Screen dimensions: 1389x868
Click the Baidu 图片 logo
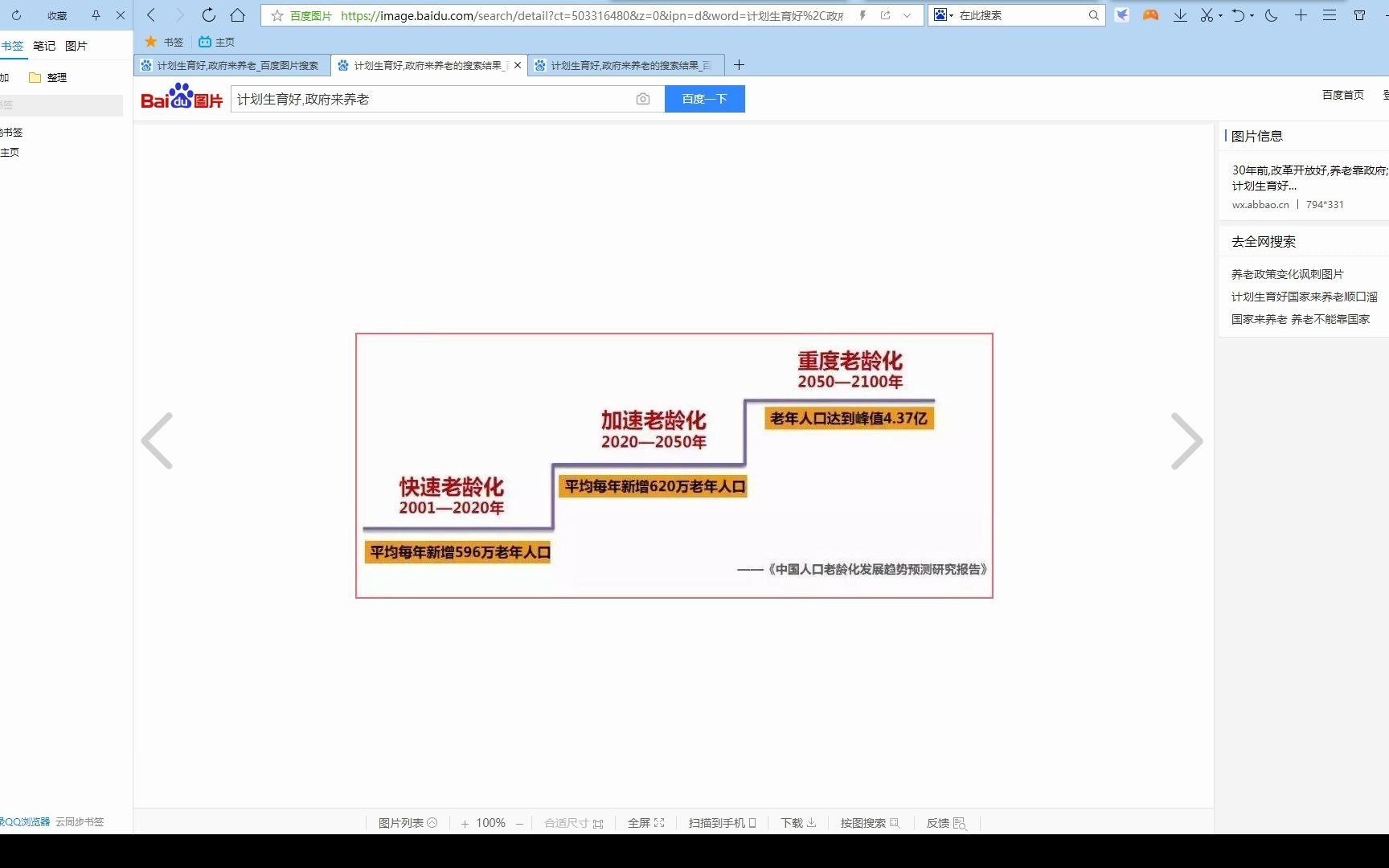[x=182, y=96]
